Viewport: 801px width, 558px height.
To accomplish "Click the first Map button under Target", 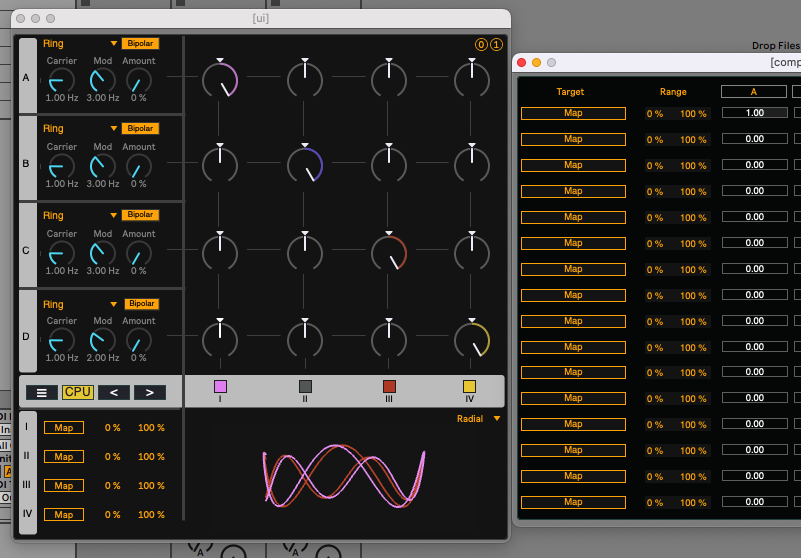I will point(573,113).
